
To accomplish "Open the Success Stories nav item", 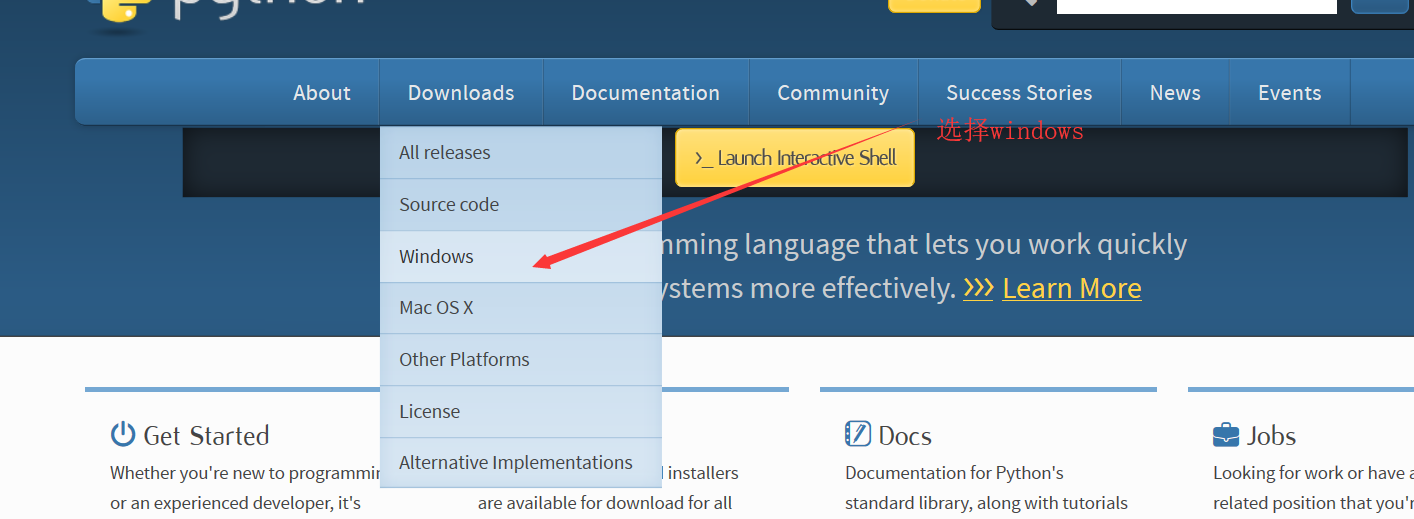I will click(1019, 93).
